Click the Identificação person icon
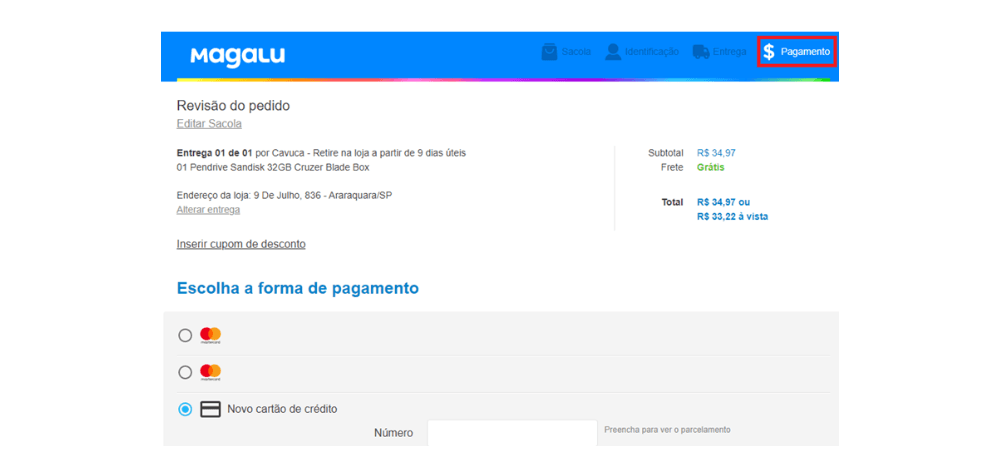This screenshot has height=473, width=997. (613, 52)
